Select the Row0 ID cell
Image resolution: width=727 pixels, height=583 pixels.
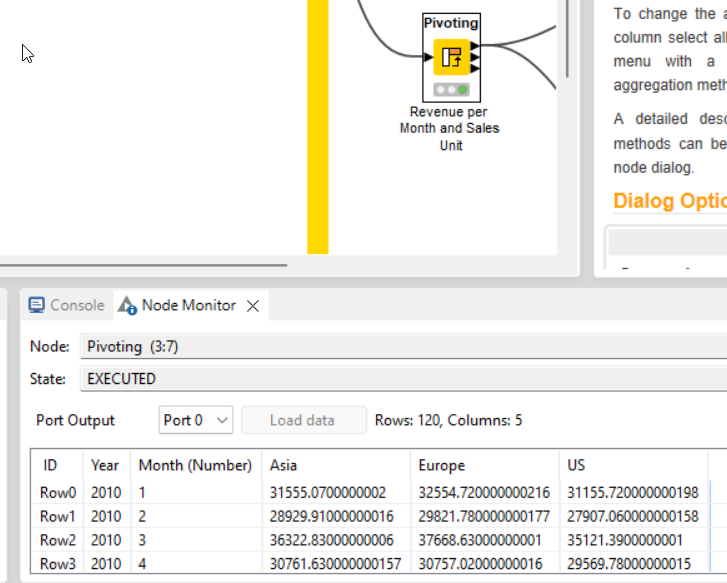point(58,493)
